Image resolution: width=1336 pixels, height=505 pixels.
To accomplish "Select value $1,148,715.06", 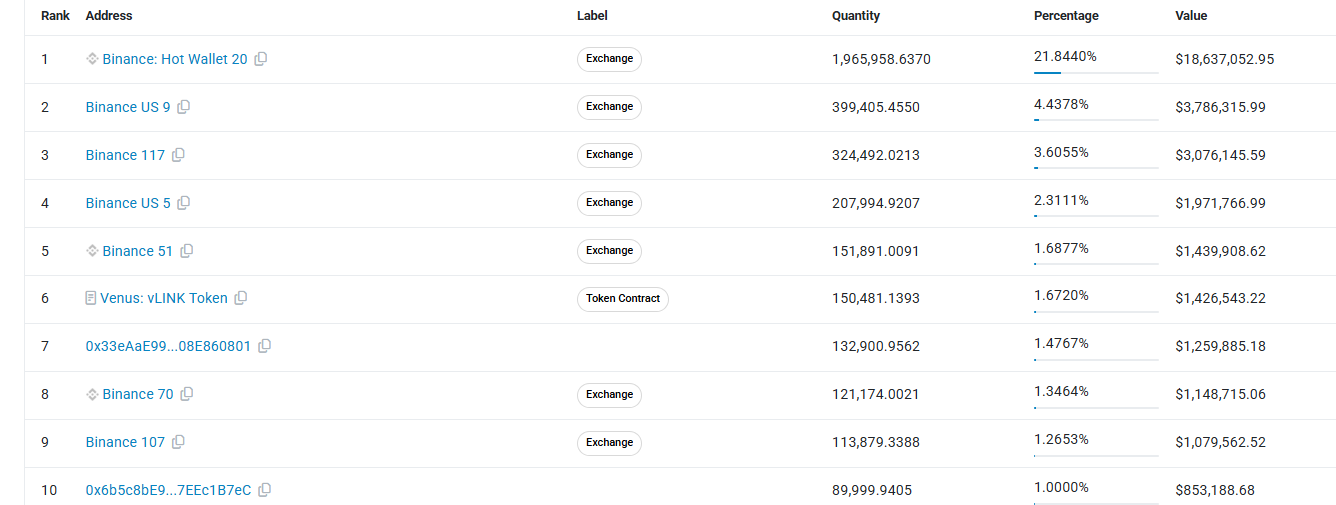I will (1221, 394).
